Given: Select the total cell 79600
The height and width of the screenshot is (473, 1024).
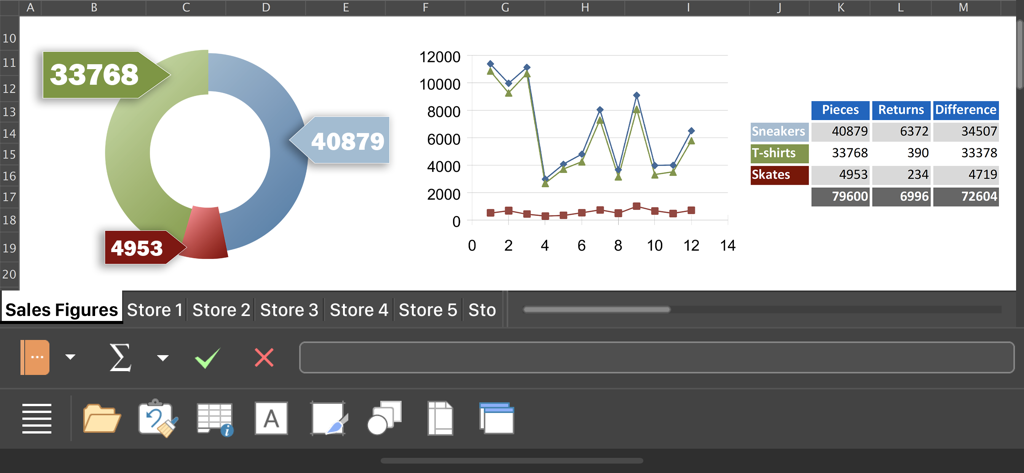Looking at the screenshot, I should (x=840, y=197).
